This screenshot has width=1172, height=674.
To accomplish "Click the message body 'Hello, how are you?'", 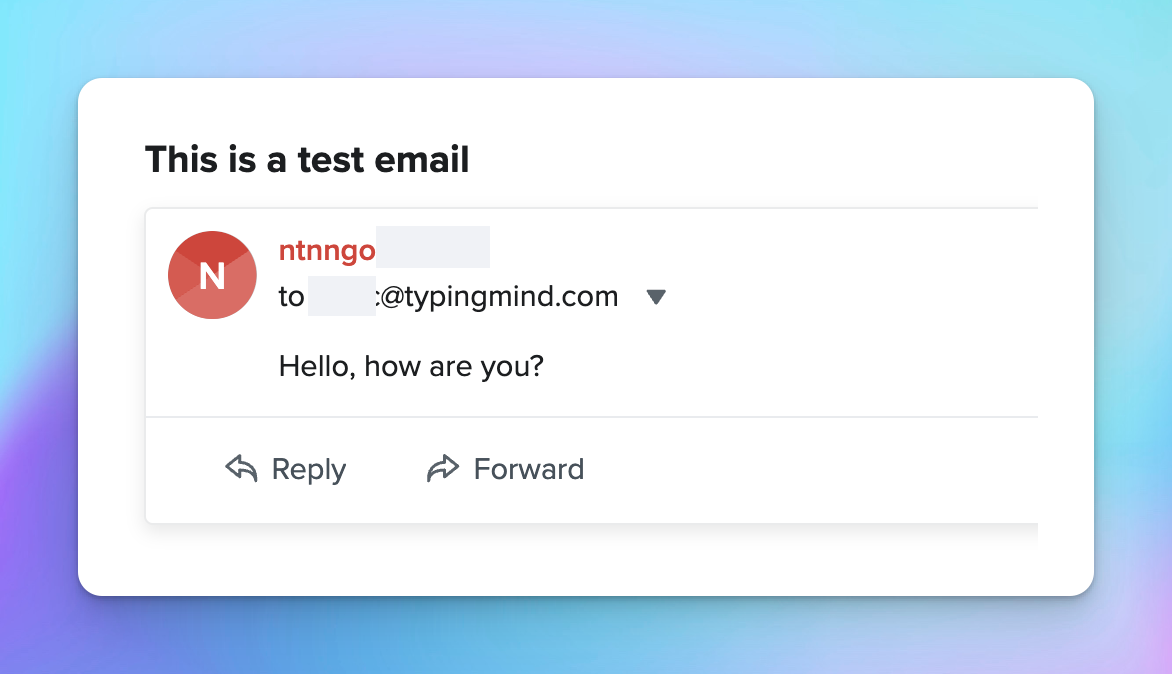I will tap(411, 367).
